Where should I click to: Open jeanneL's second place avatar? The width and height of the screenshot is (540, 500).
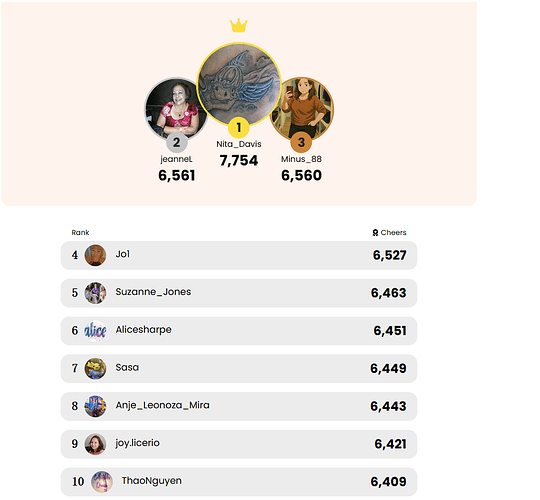click(176, 108)
